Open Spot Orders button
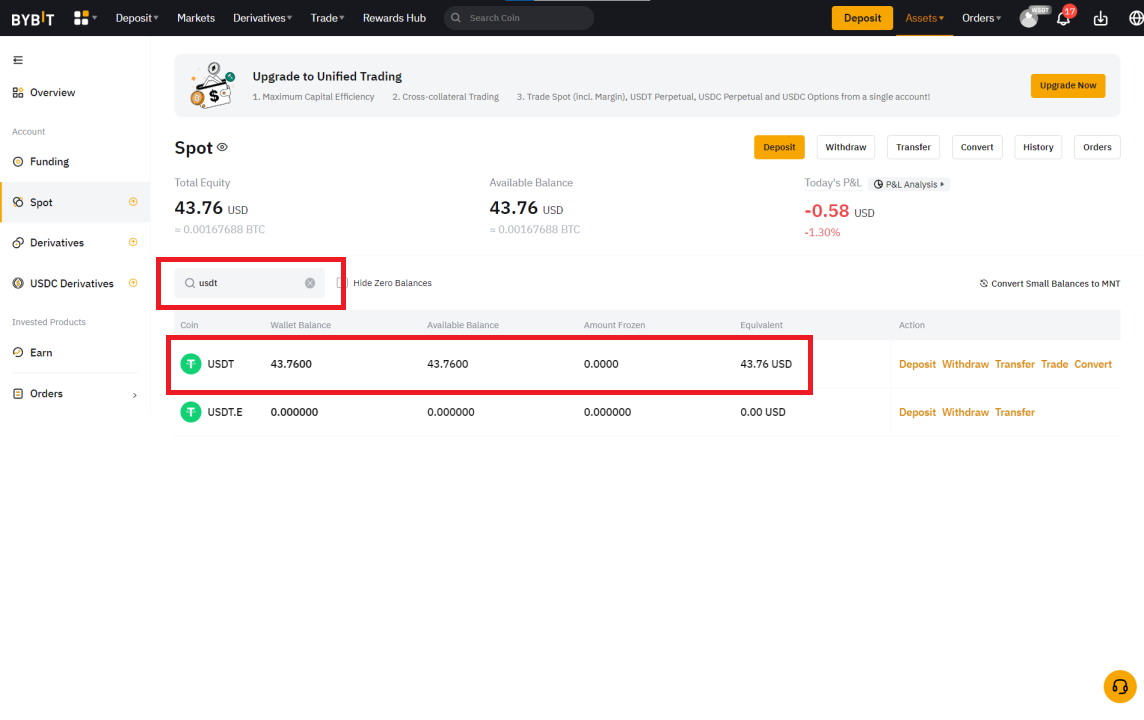1144x720 pixels. point(1097,147)
